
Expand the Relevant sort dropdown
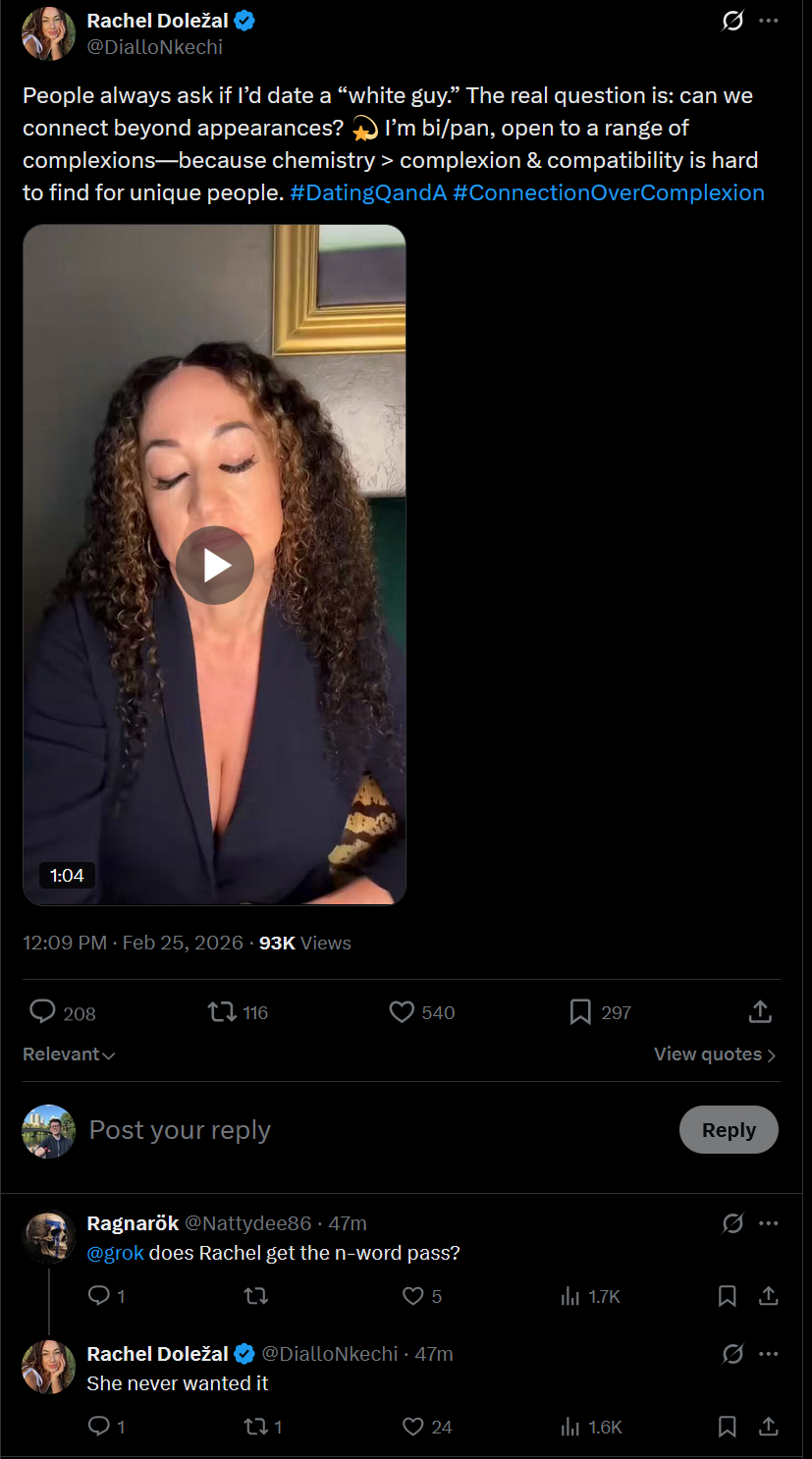[x=69, y=1054]
